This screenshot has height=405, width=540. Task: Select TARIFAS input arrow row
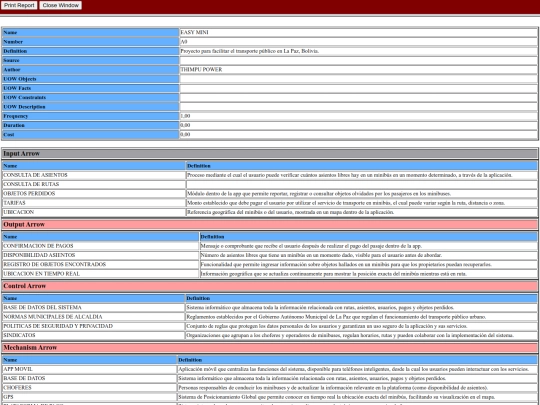click(270, 203)
